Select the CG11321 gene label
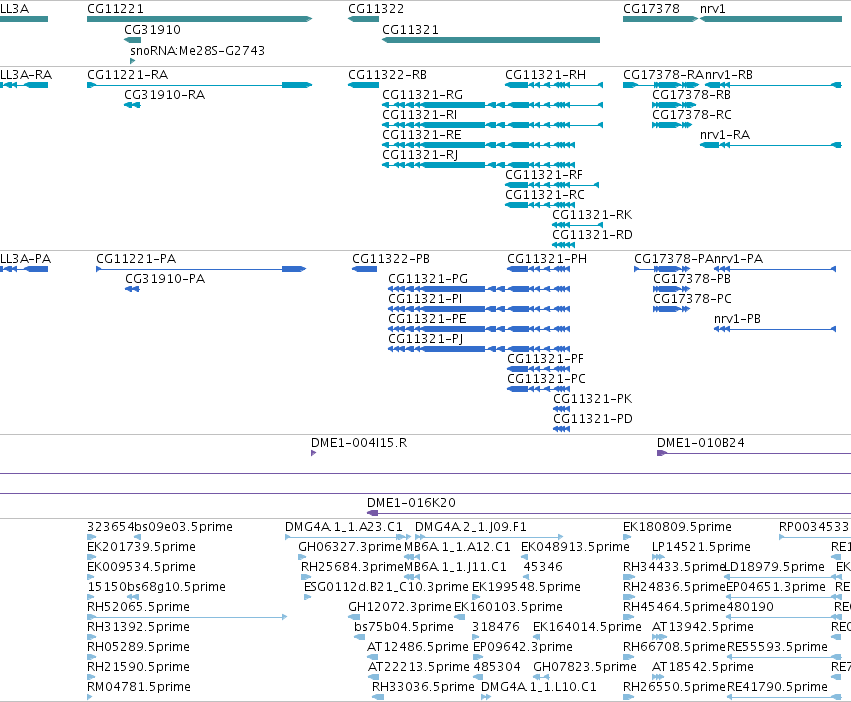The width and height of the screenshot is (851, 702). pyautogui.click(x=410, y=29)
